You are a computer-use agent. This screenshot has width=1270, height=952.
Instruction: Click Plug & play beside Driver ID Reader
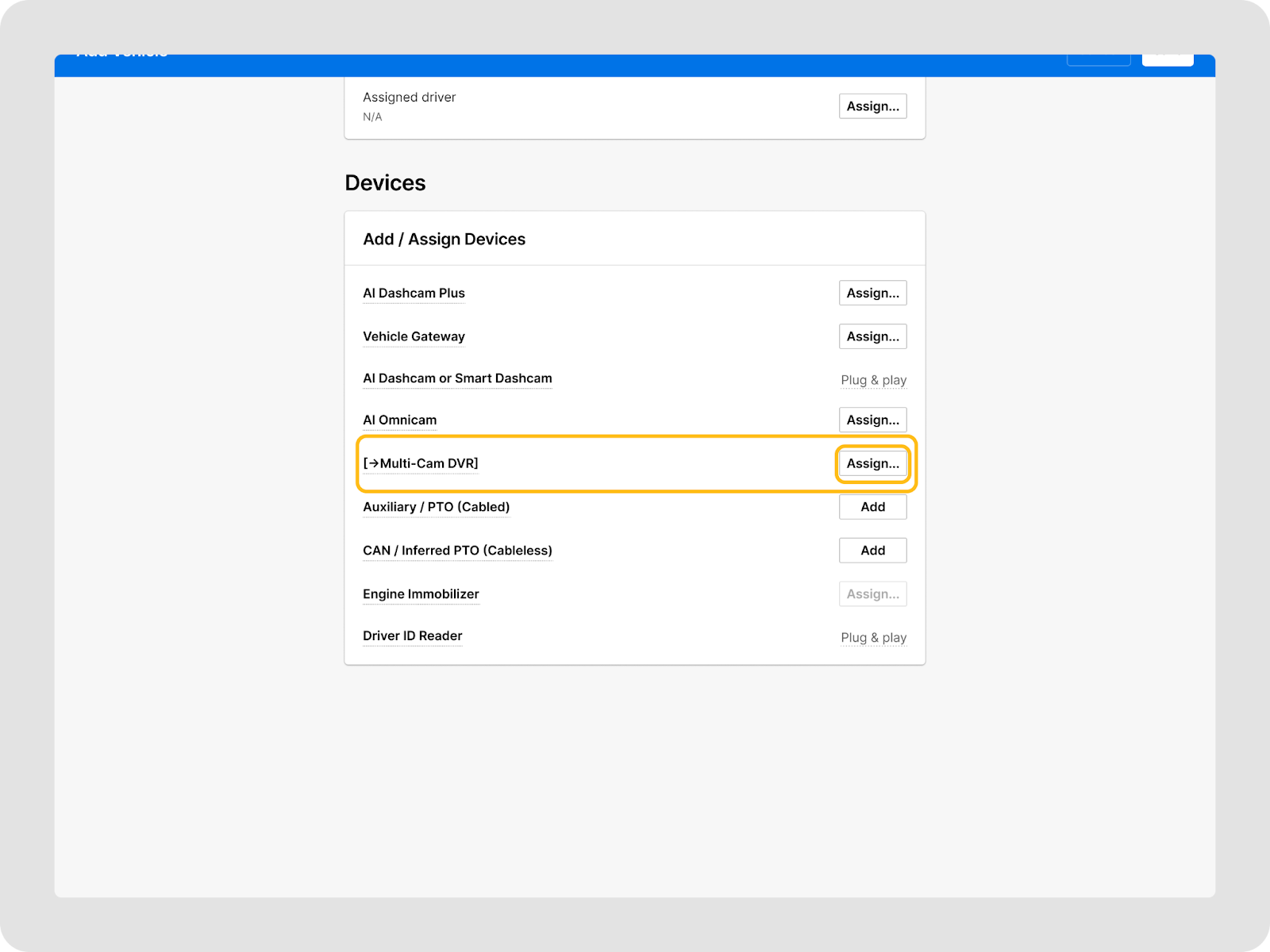point(873,638)
